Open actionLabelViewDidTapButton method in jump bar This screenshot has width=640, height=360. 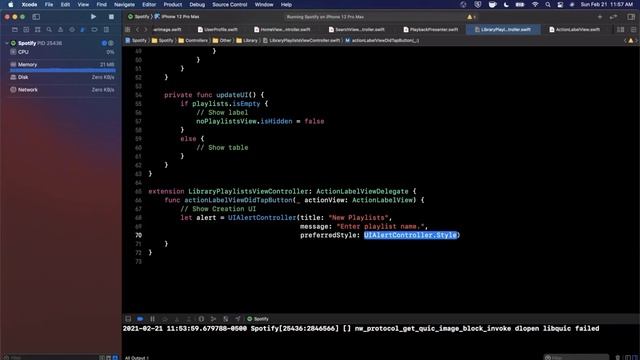tap(382, 40)
